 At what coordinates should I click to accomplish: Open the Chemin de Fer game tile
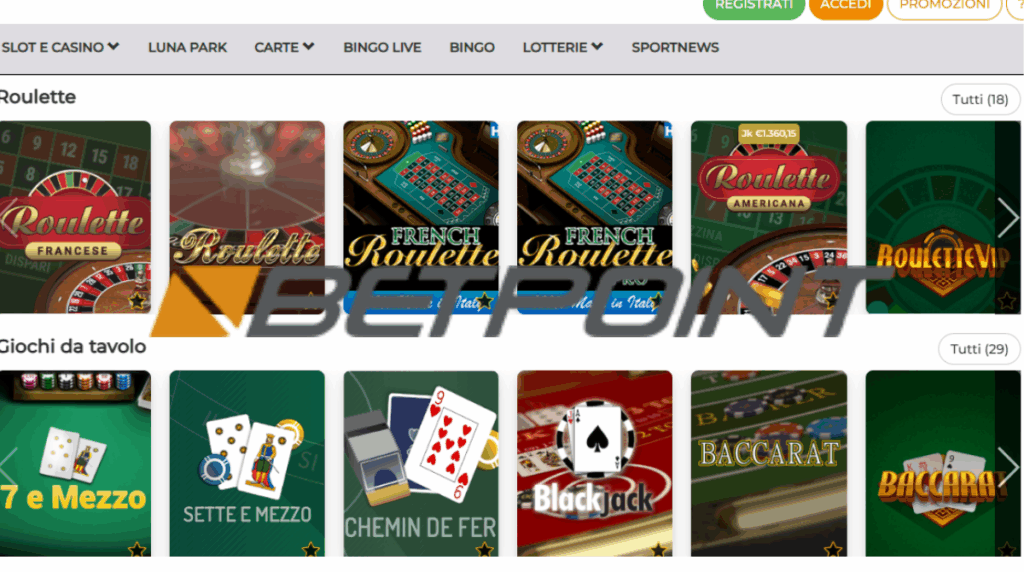(421, 464)
